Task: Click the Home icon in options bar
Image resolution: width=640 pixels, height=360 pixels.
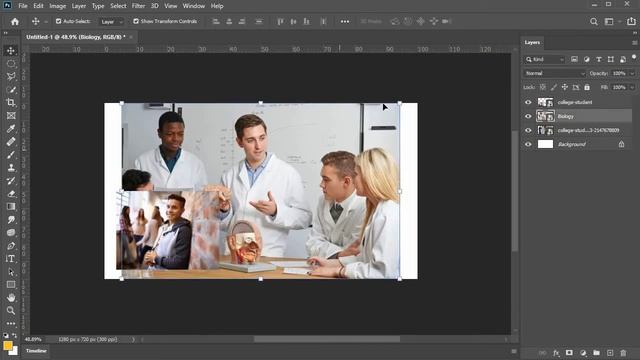Action: click(x=15, y=22)
